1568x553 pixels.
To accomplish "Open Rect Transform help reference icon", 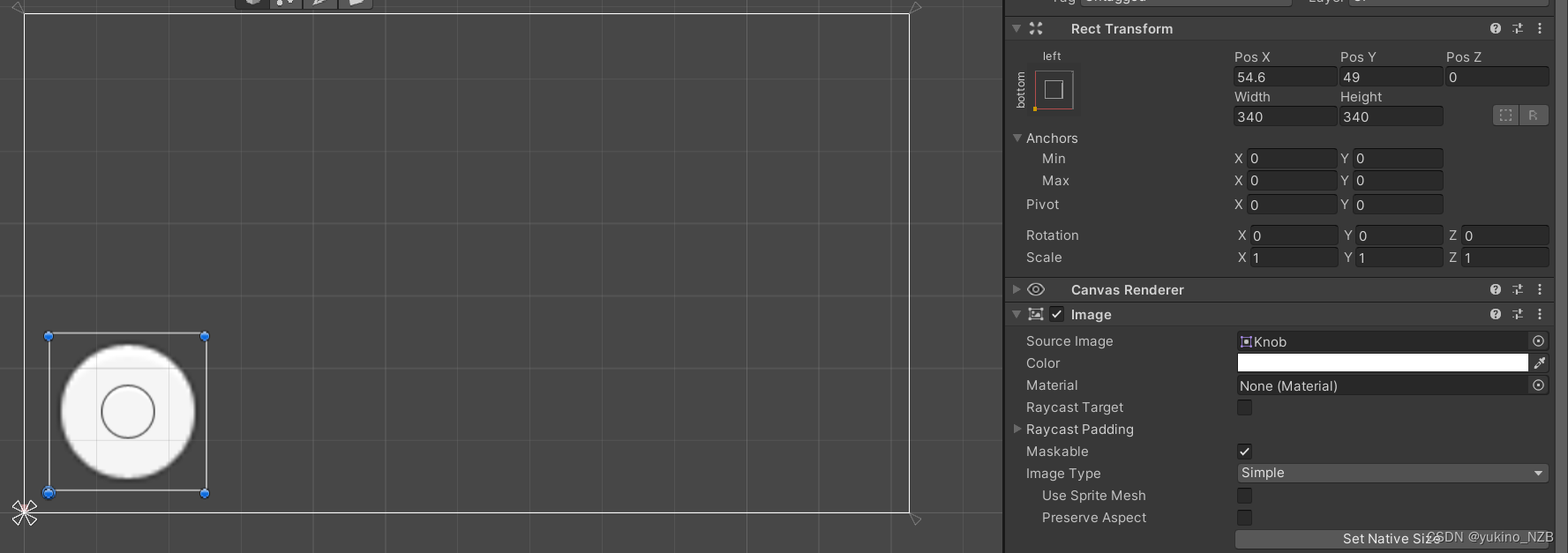I will pyautogui.click(x=1496, y=28).
